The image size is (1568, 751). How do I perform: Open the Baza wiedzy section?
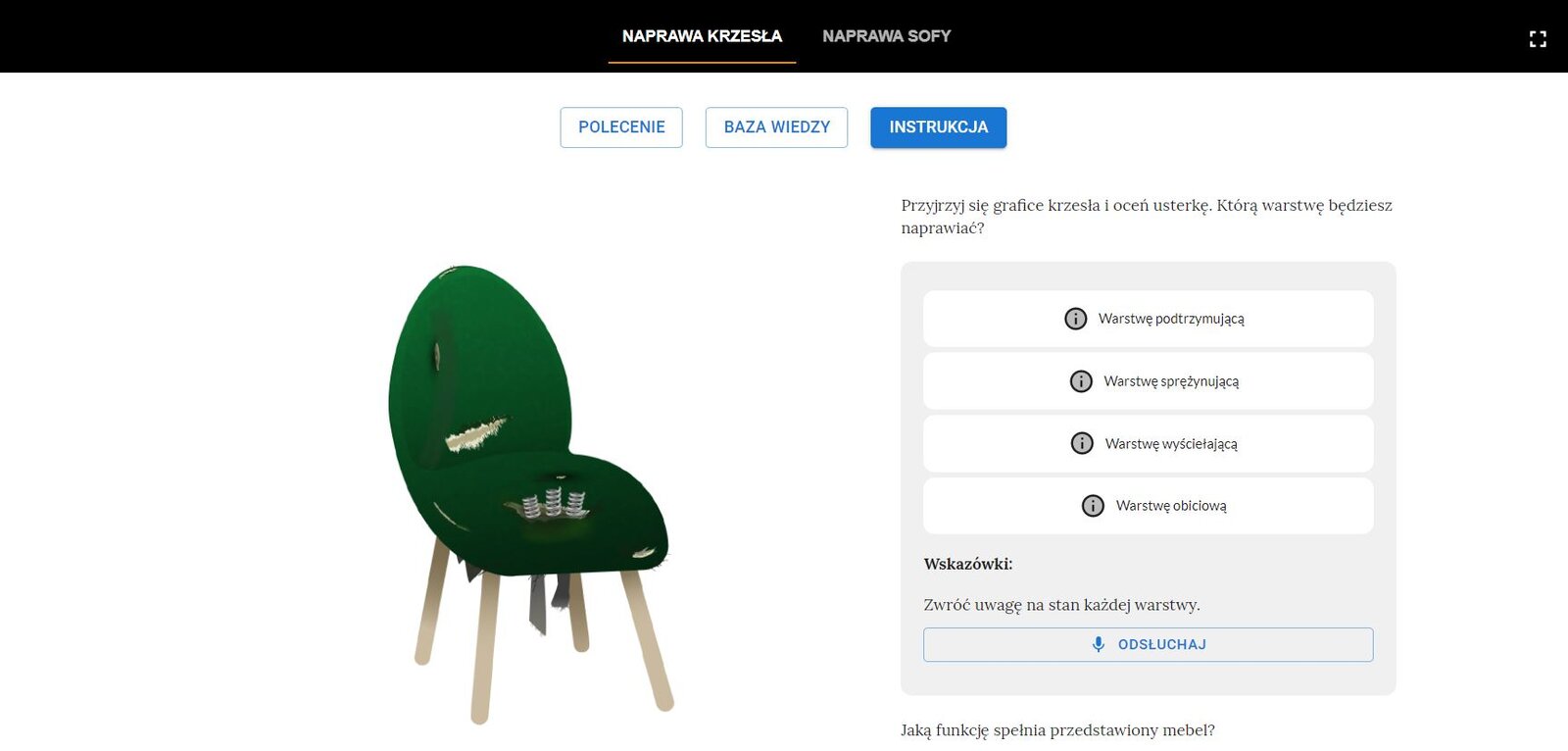[776, 127]
